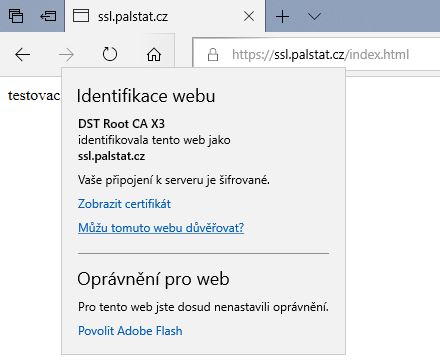The height and width of the screenshot is (360, 440).
Task: Click the padlock icon in address bar
Action: tap(213, 55)
